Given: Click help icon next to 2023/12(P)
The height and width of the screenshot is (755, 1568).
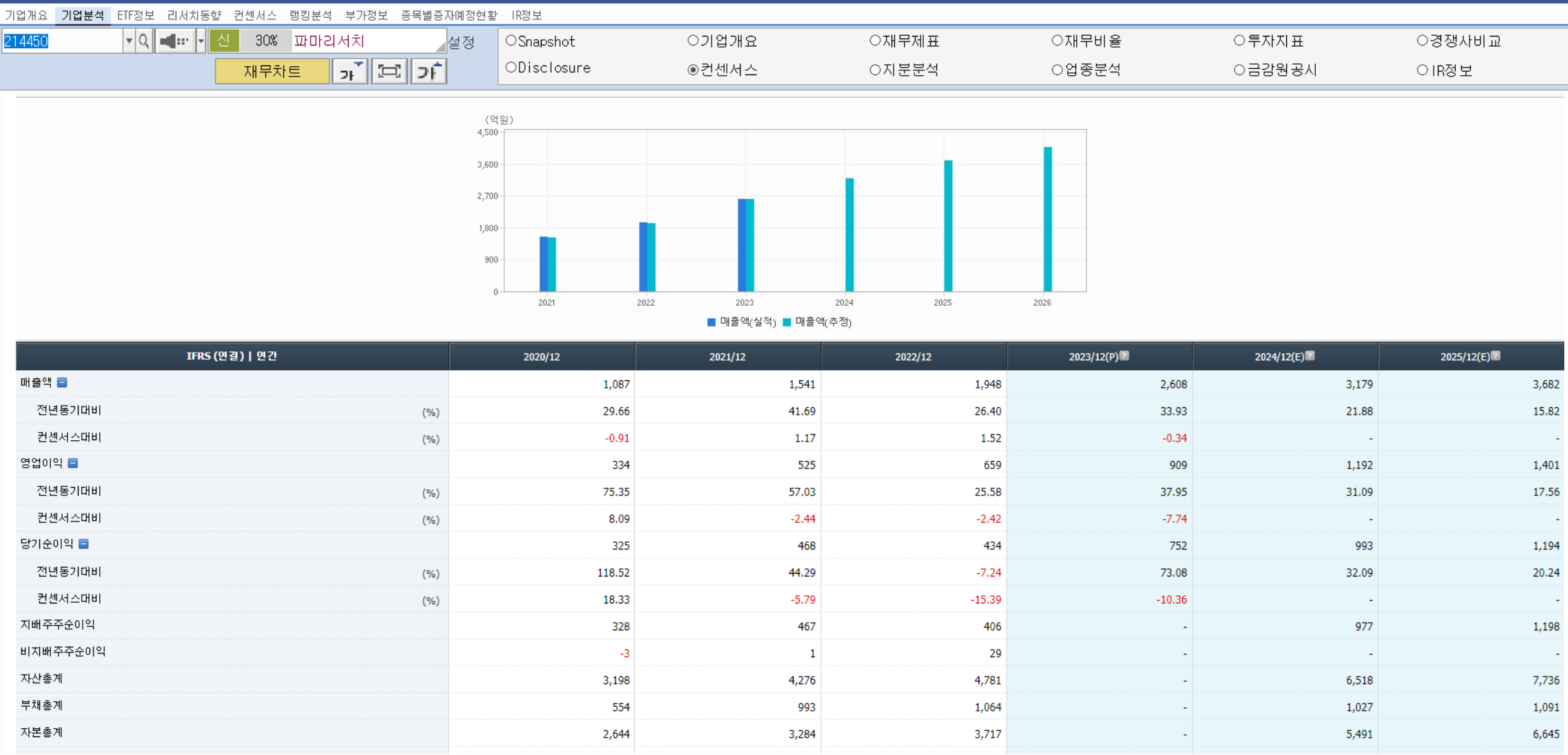Looking at the screenshot, I should click(1124, 355).
